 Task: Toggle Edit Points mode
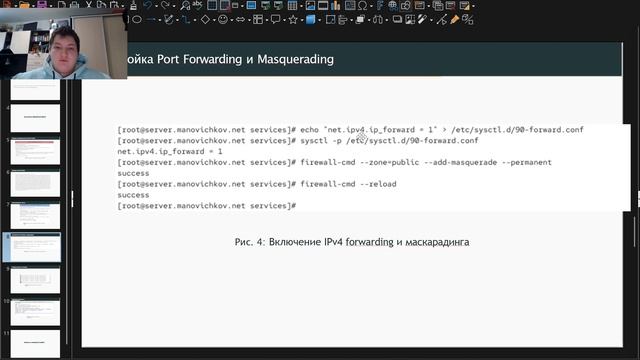[442, 19]
